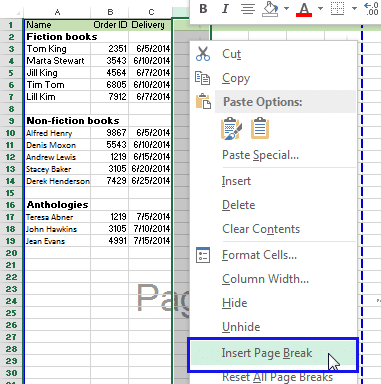
Task: Click order ID 4991 cell
Action: click(110, 241)
